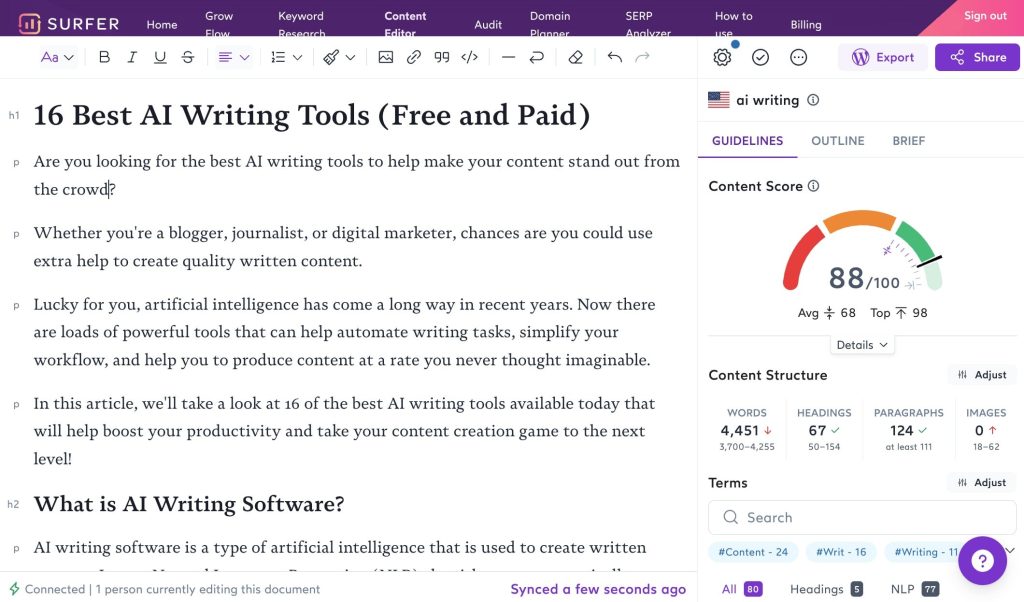The image size is (1024, 602).
Task: Open the Details dropdown under Content Score
Action: pos(861,344)
